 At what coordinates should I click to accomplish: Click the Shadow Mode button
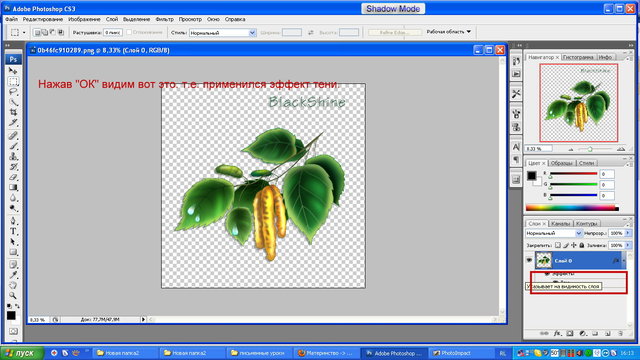click(393, 9)
